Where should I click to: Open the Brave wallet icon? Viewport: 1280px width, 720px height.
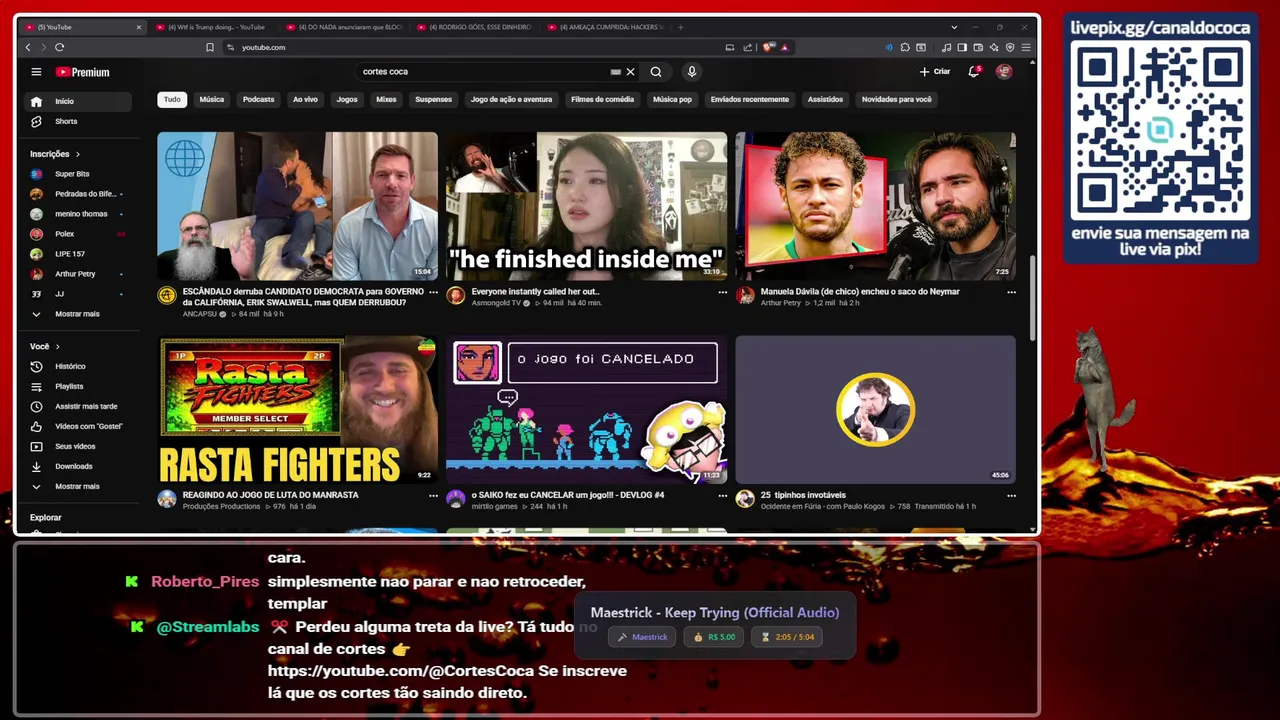[x=978, y=48]
